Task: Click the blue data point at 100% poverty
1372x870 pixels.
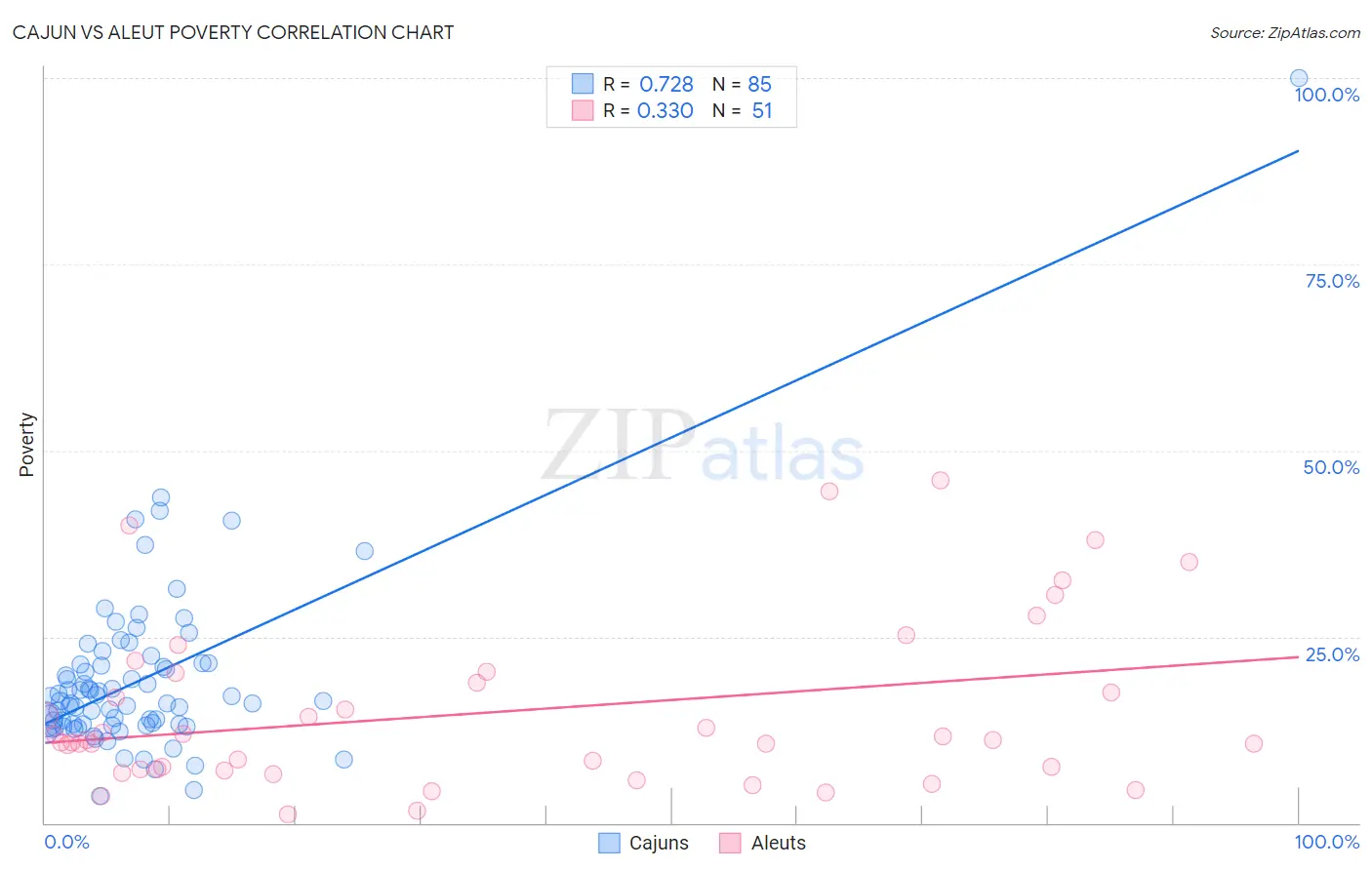Action: [x=1299, y=78]
